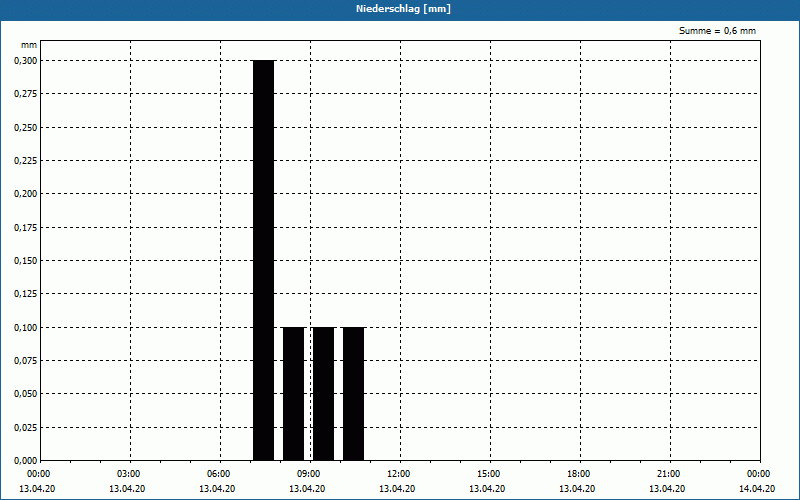The width and height of the screenshot is (800, 500).
Task: Click the last bar near 10:30
Action: (354, 394)
